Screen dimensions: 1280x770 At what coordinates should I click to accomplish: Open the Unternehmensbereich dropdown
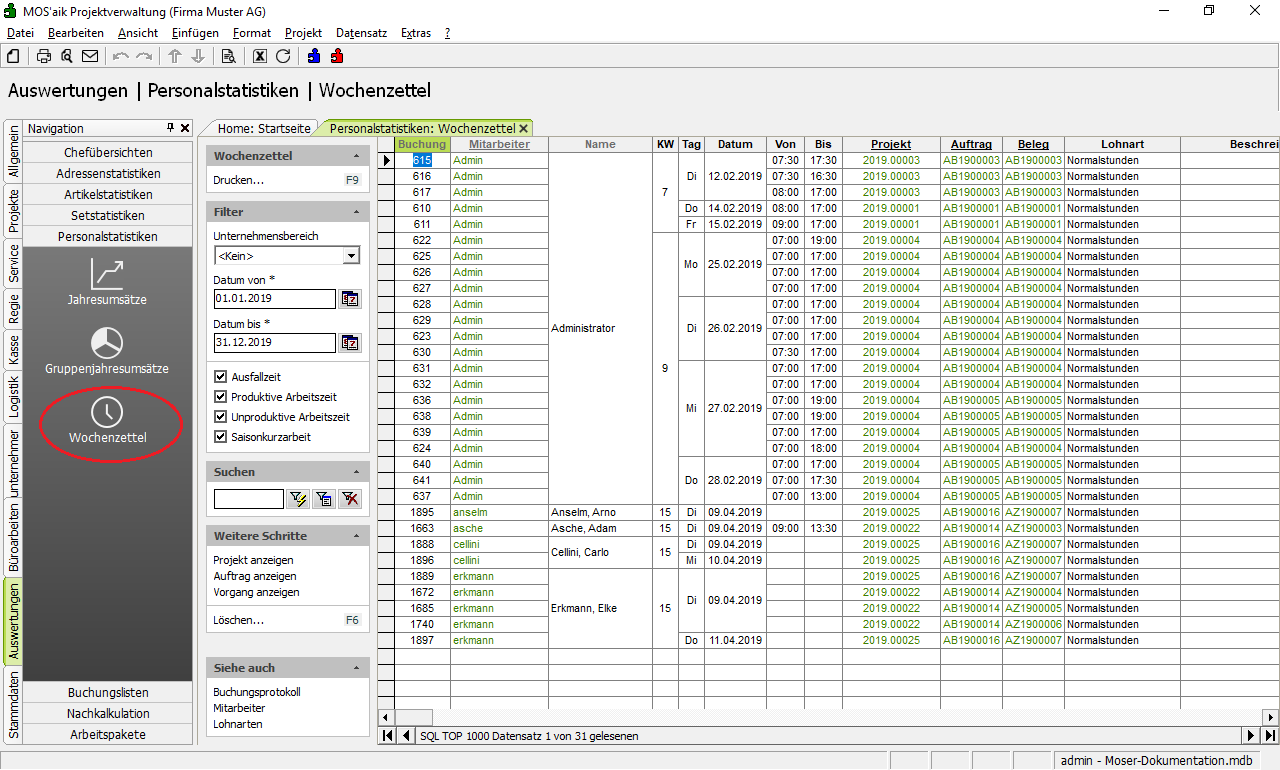[x=351, y=256]
